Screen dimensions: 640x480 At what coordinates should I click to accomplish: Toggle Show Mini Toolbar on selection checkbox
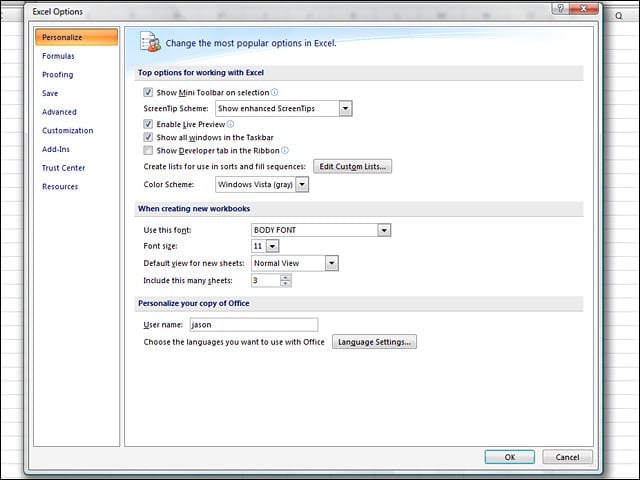click(148, 92)
